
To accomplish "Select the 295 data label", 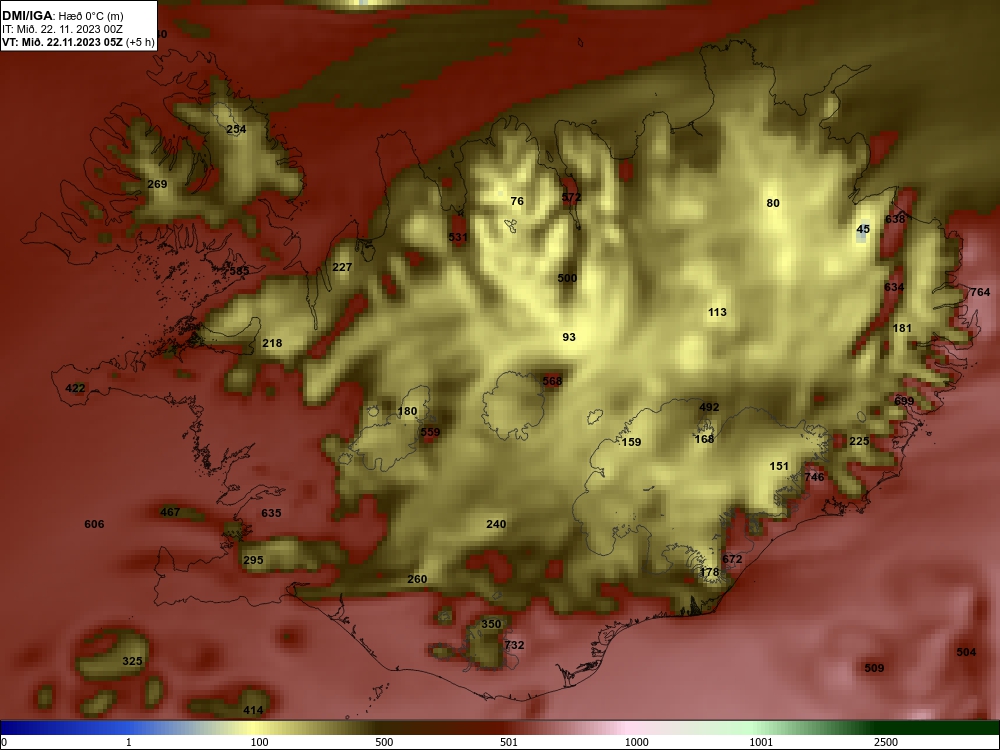I will coord(253,561).
